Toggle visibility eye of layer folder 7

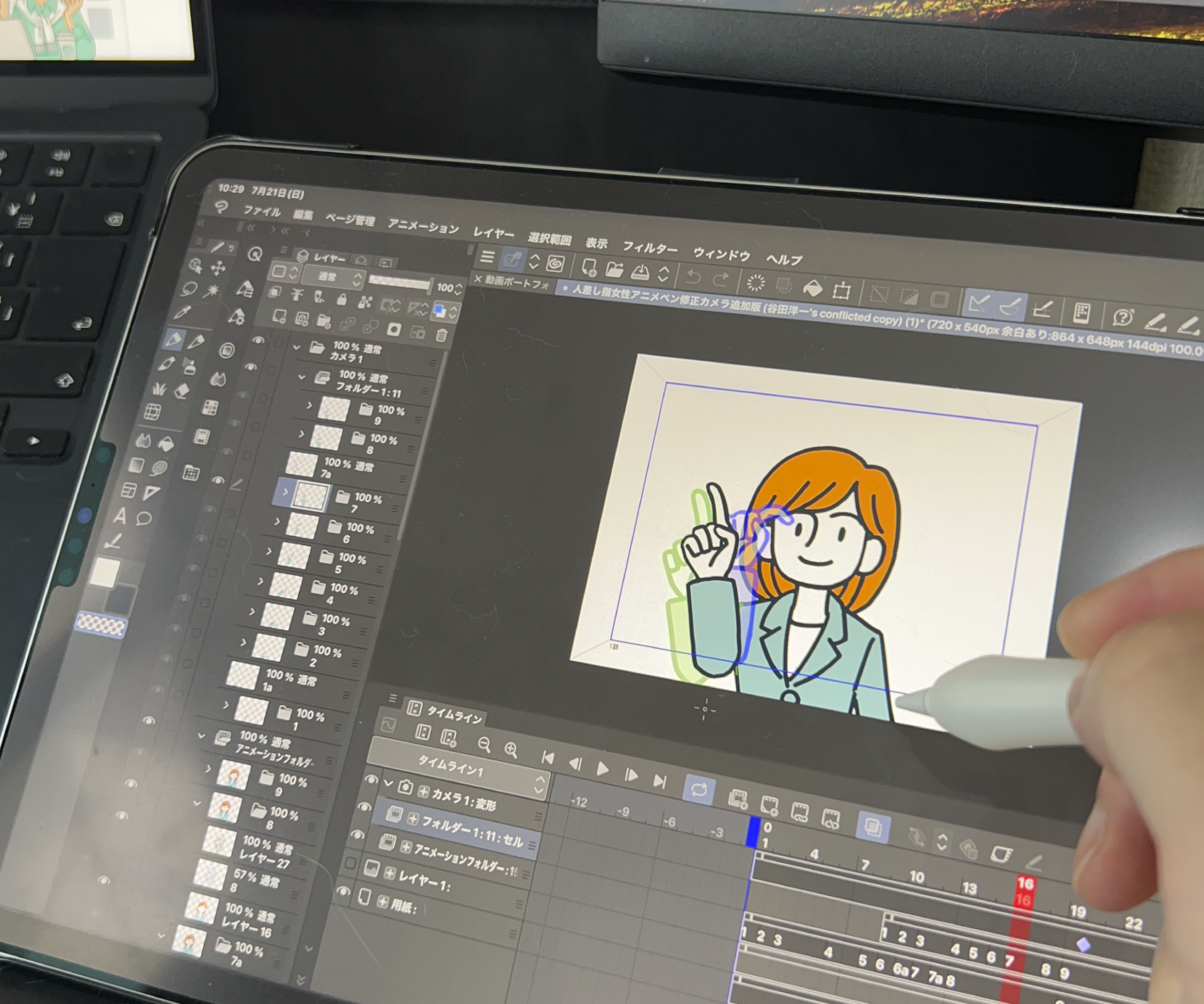pos(218,481)
